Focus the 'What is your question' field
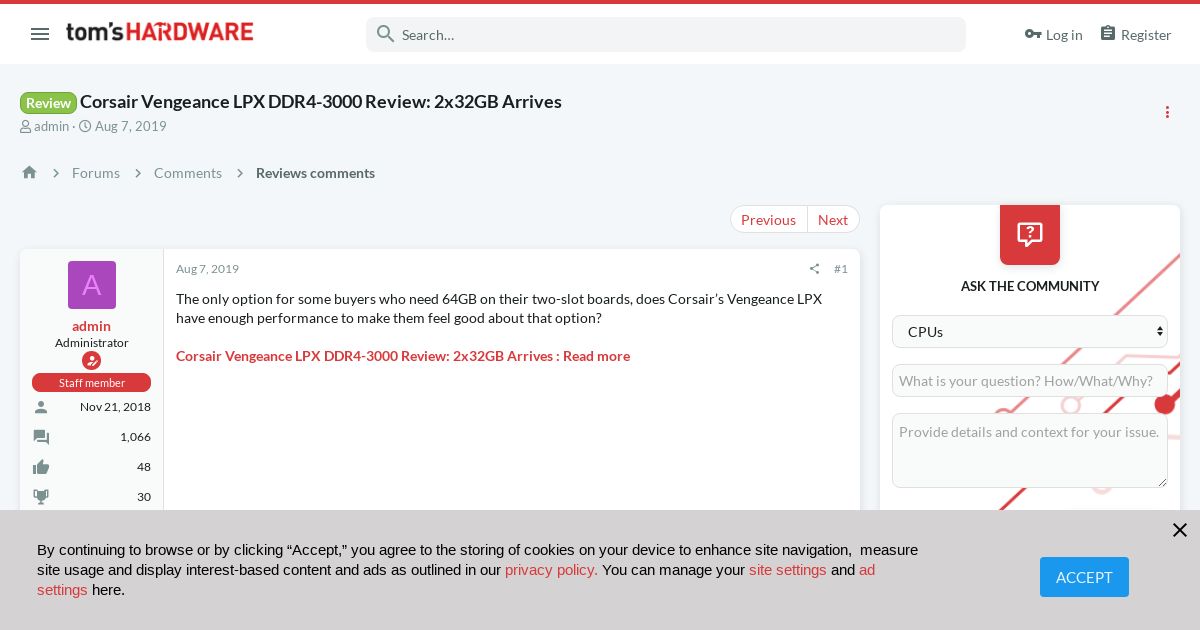The width and height of the screenshot is (1200, 630). (x=1029, y=380)
